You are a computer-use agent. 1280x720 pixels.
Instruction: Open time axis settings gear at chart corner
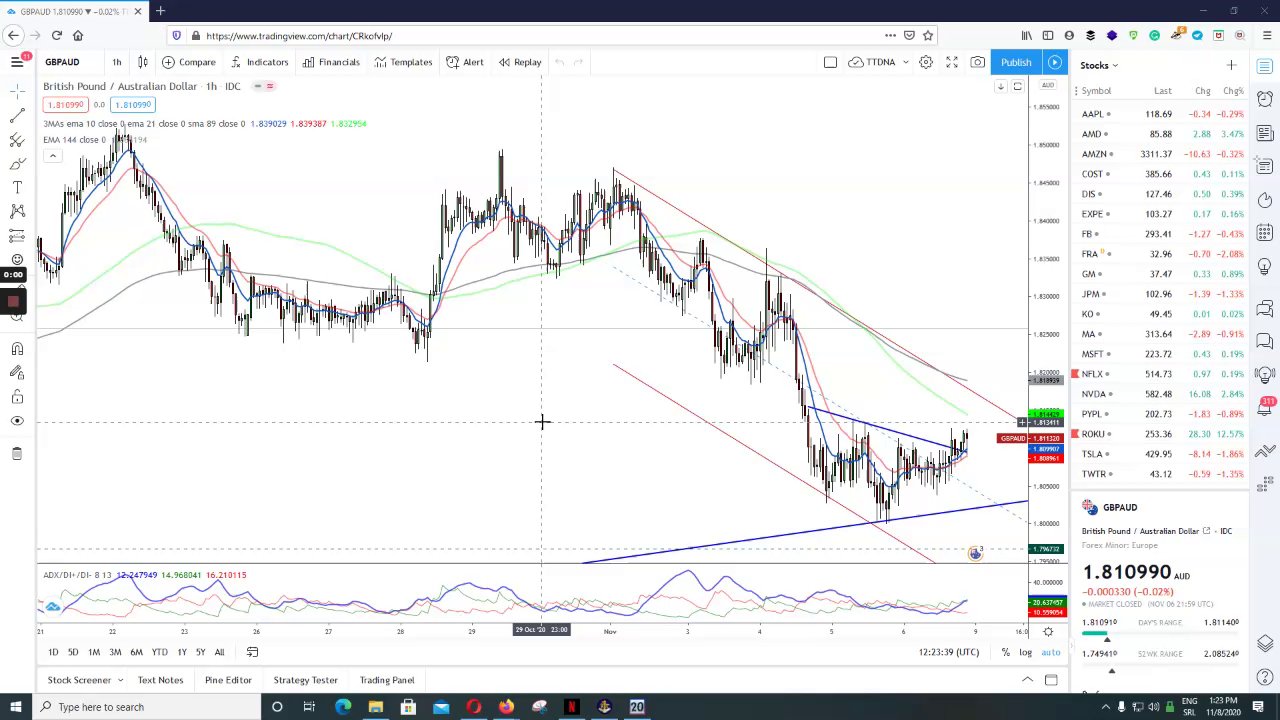click(x=1048, y=632)
